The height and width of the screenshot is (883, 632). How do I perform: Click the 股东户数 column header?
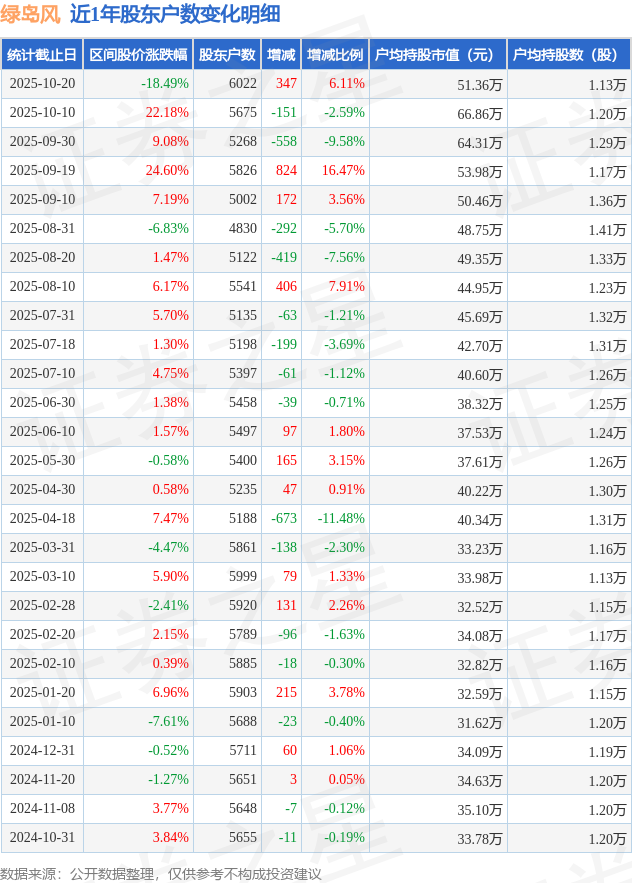point(227,55)
